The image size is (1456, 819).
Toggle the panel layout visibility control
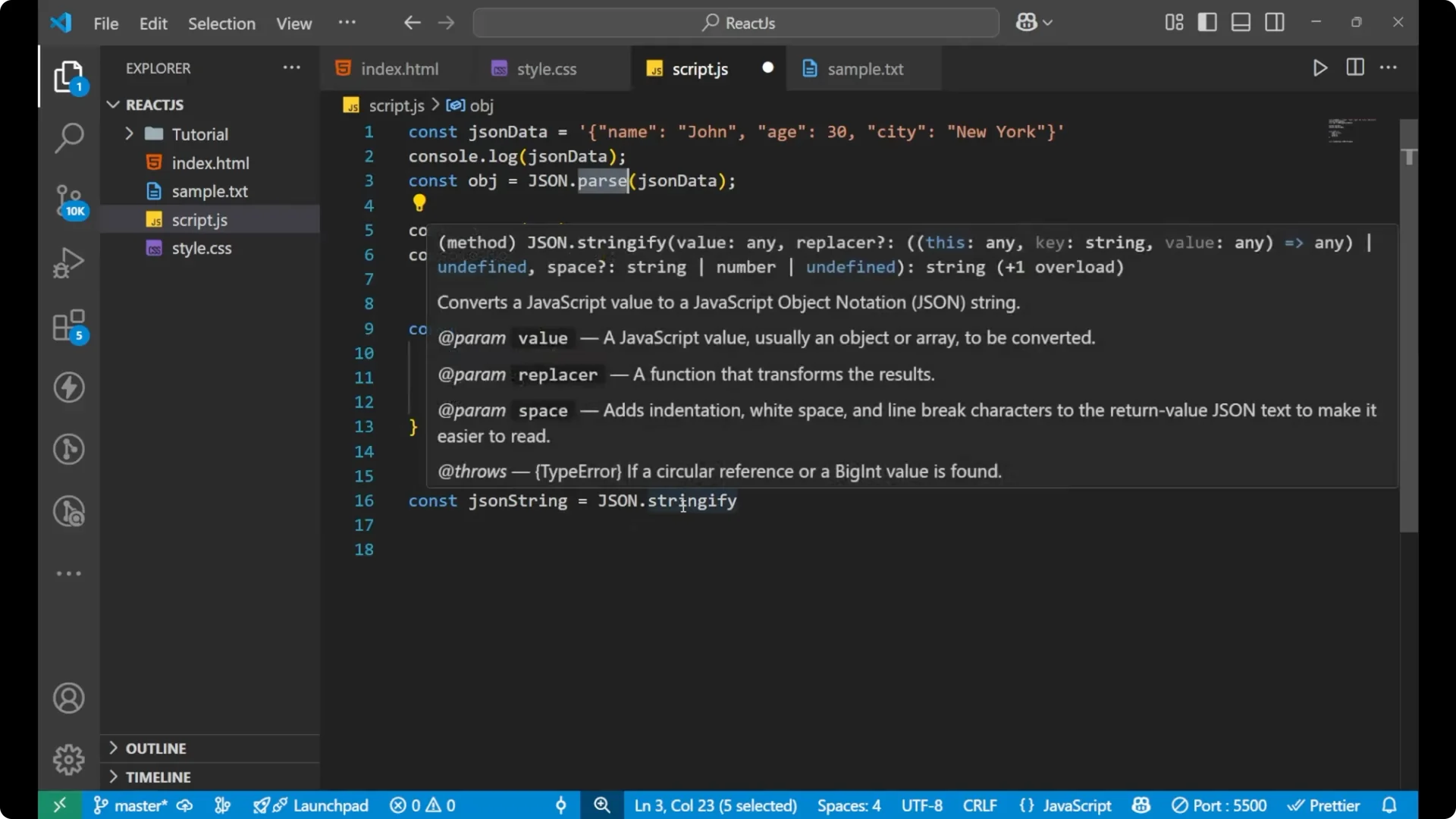(x=1240, y=22)
